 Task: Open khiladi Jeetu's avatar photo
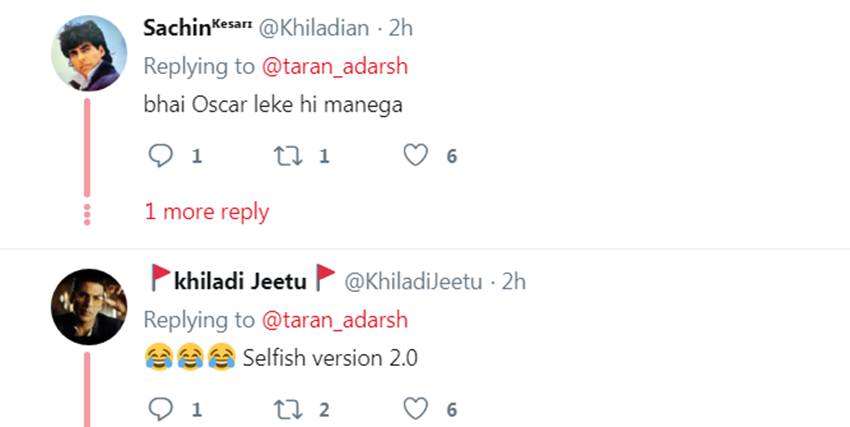pos(88,306)
